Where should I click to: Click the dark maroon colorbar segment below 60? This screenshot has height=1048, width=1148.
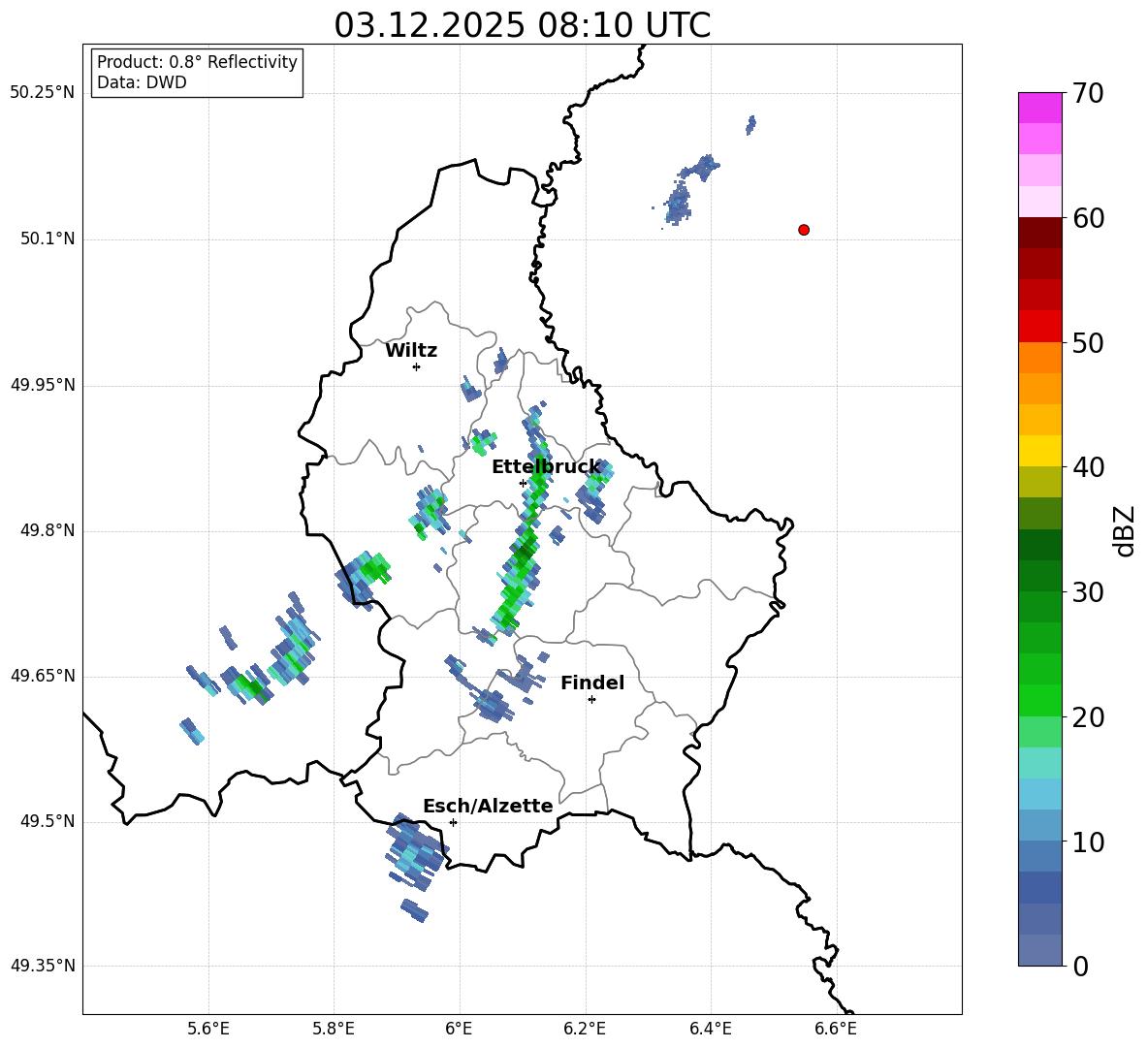pos(1039,233)
